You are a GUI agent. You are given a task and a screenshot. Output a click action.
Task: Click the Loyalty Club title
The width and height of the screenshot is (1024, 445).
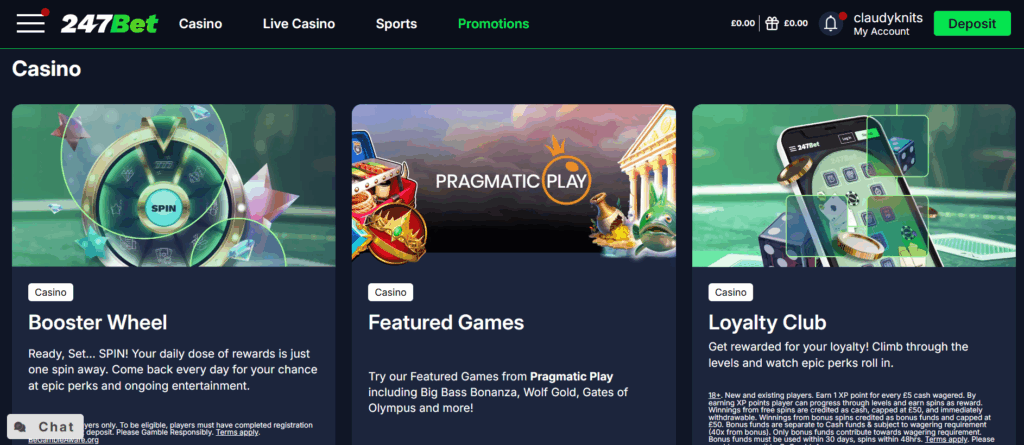click(x=767, y=322)
